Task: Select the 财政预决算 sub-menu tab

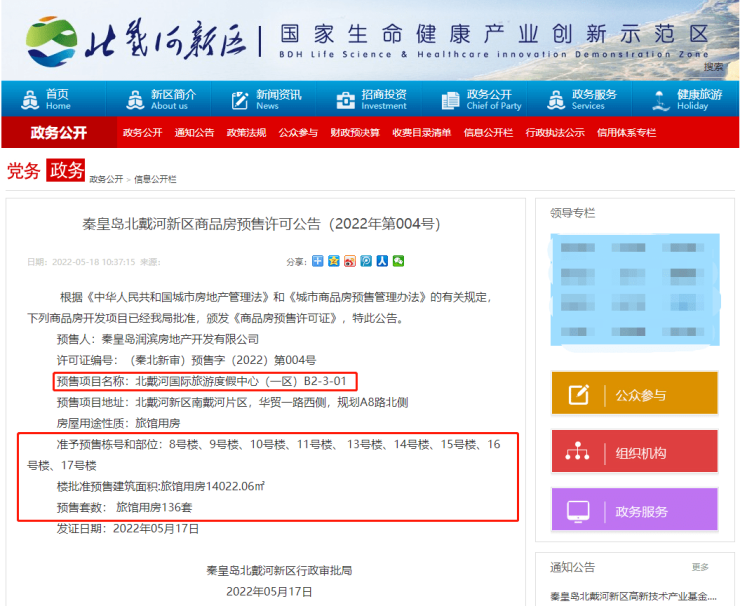Action: (355, 132)
